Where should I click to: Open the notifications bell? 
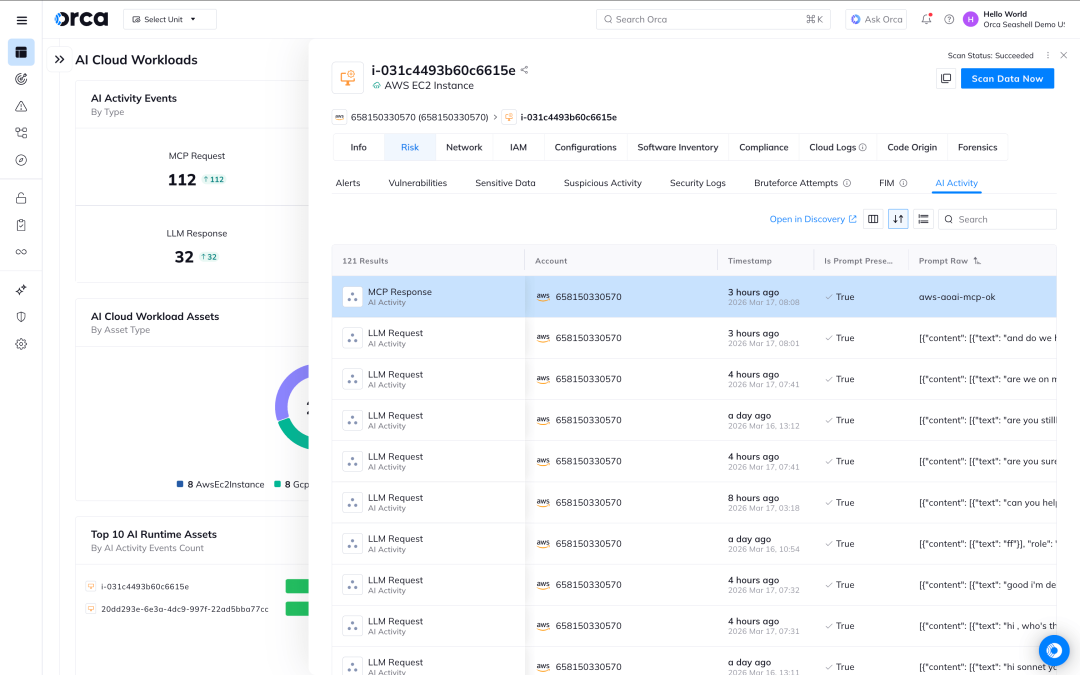[928, 19]
